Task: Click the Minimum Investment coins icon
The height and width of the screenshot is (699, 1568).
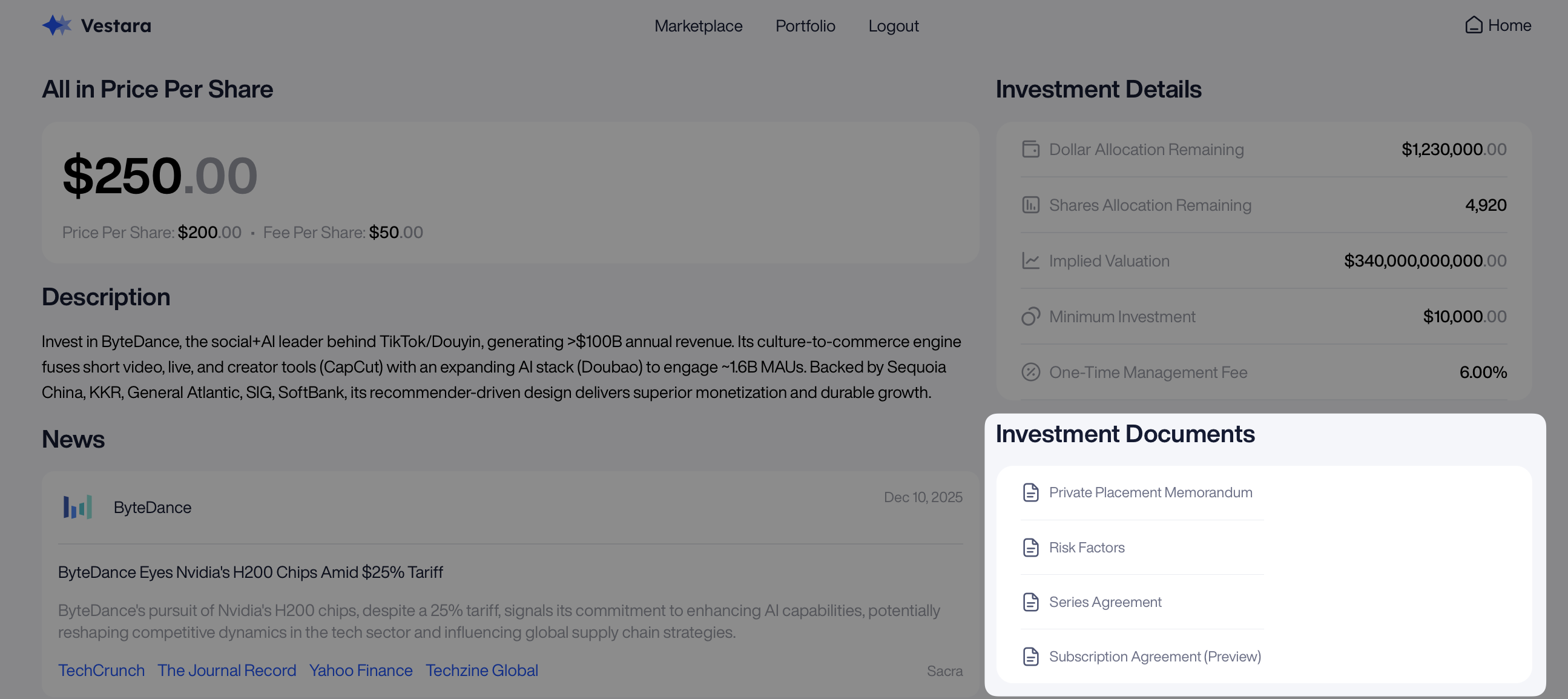Action: (1030, 317)
